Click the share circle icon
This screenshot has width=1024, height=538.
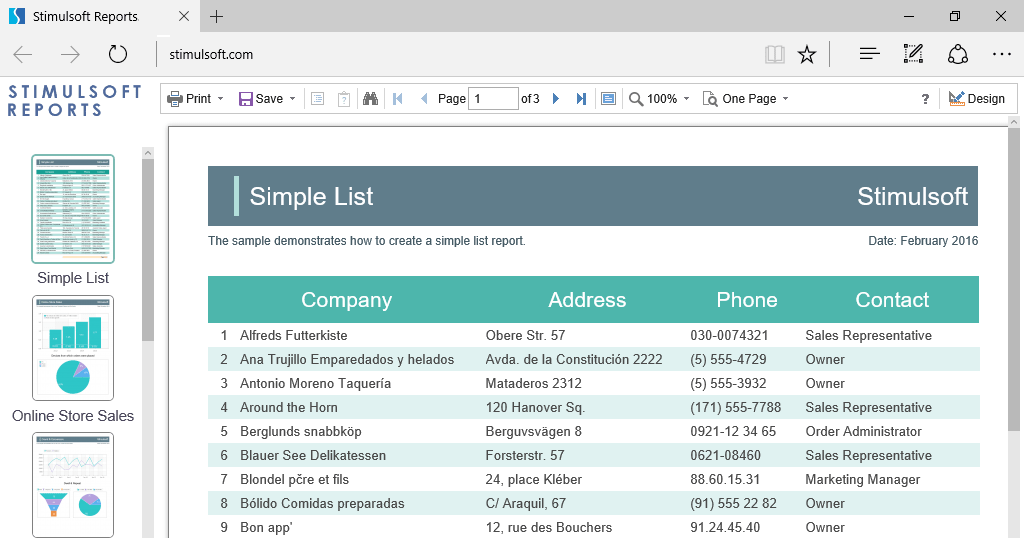[957, 54]
